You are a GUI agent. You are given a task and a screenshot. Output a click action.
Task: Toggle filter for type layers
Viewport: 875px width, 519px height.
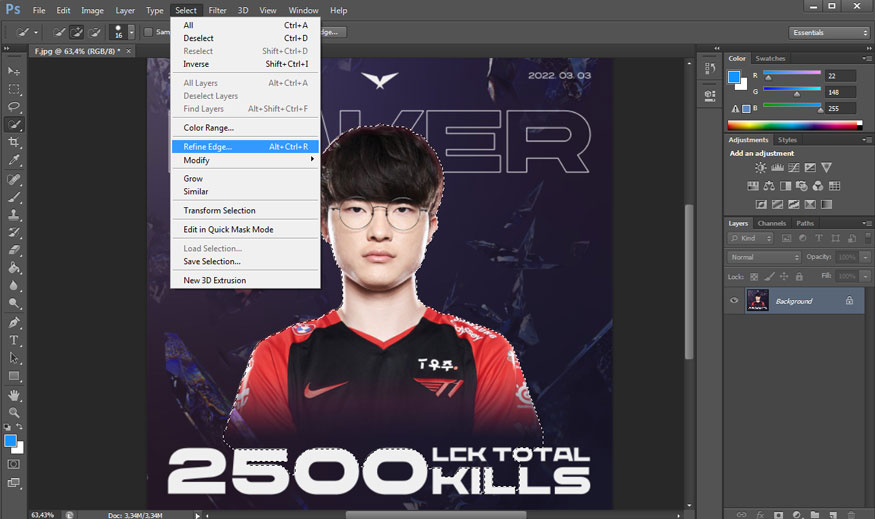point(819,238)
